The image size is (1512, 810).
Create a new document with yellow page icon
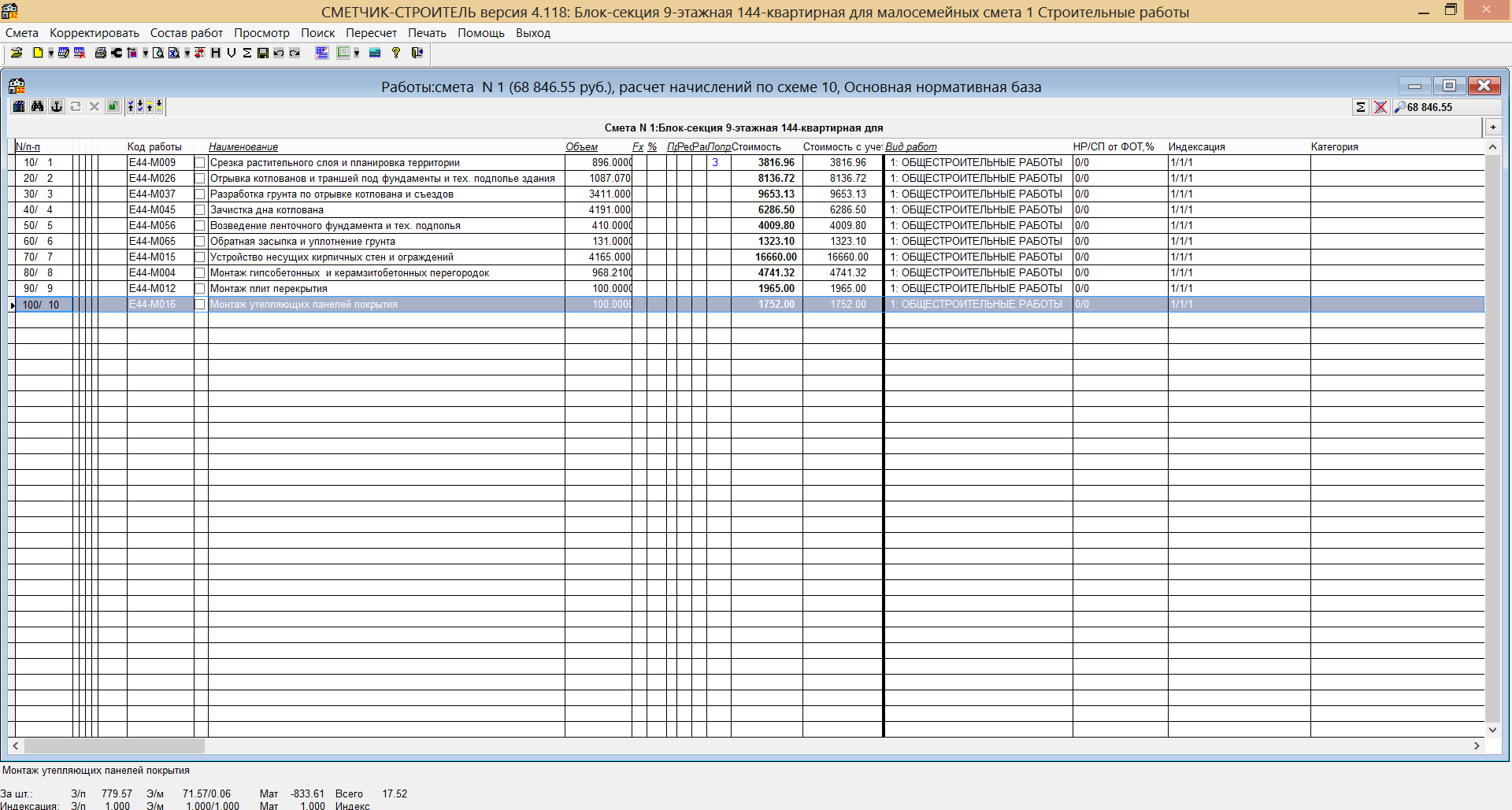click(38, 53)
